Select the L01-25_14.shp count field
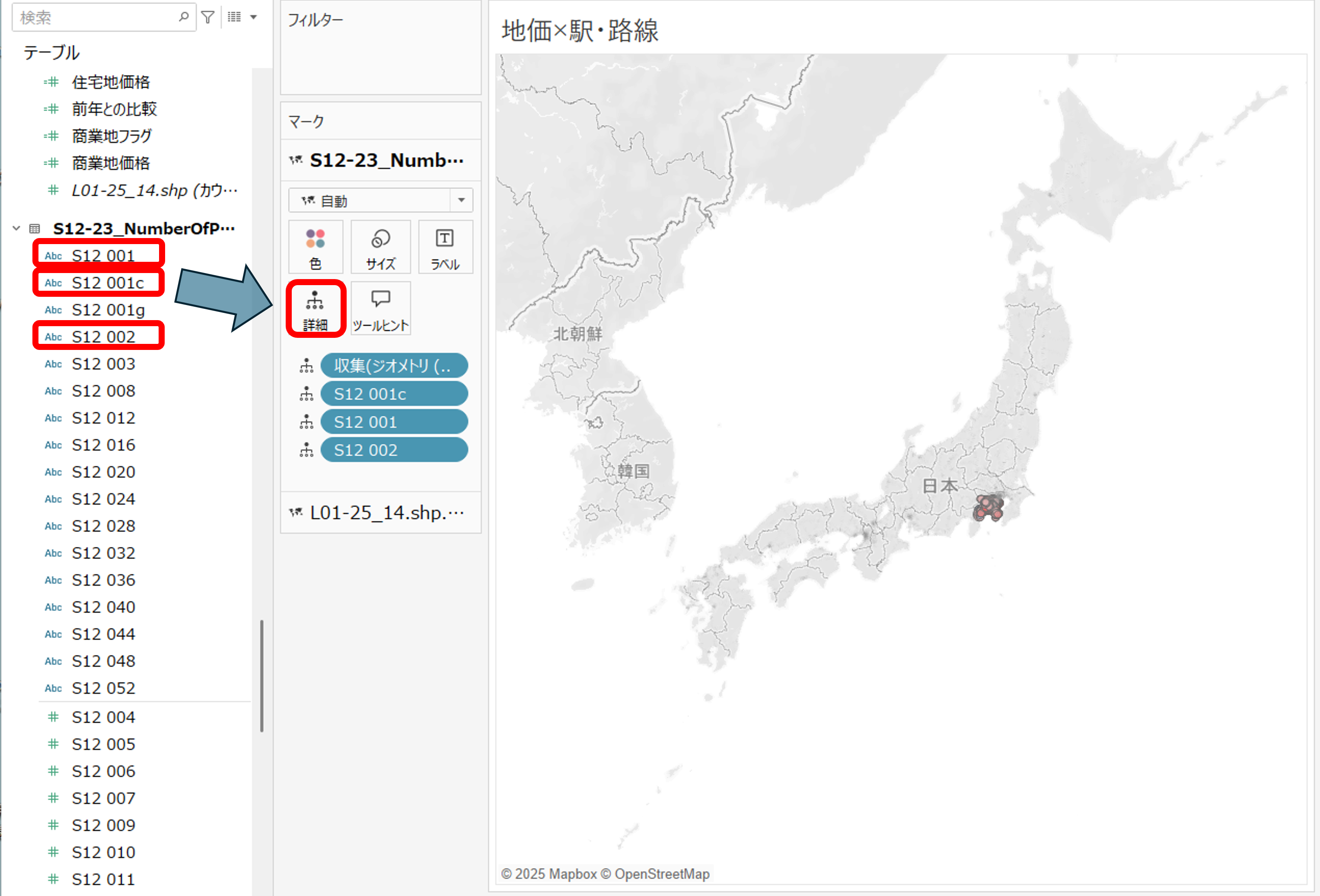This screenshot has width=1320, height=896. [154, 190]
